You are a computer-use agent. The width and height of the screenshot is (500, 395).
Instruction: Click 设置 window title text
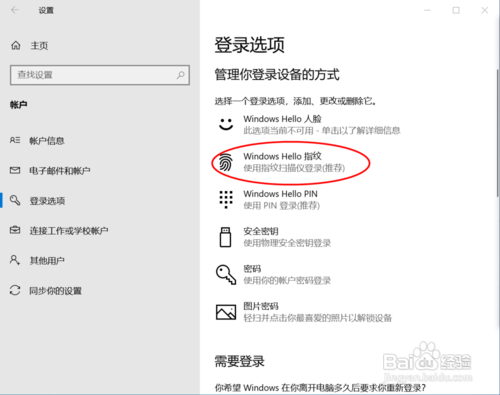pyautogui.click(x=46, y=10)
